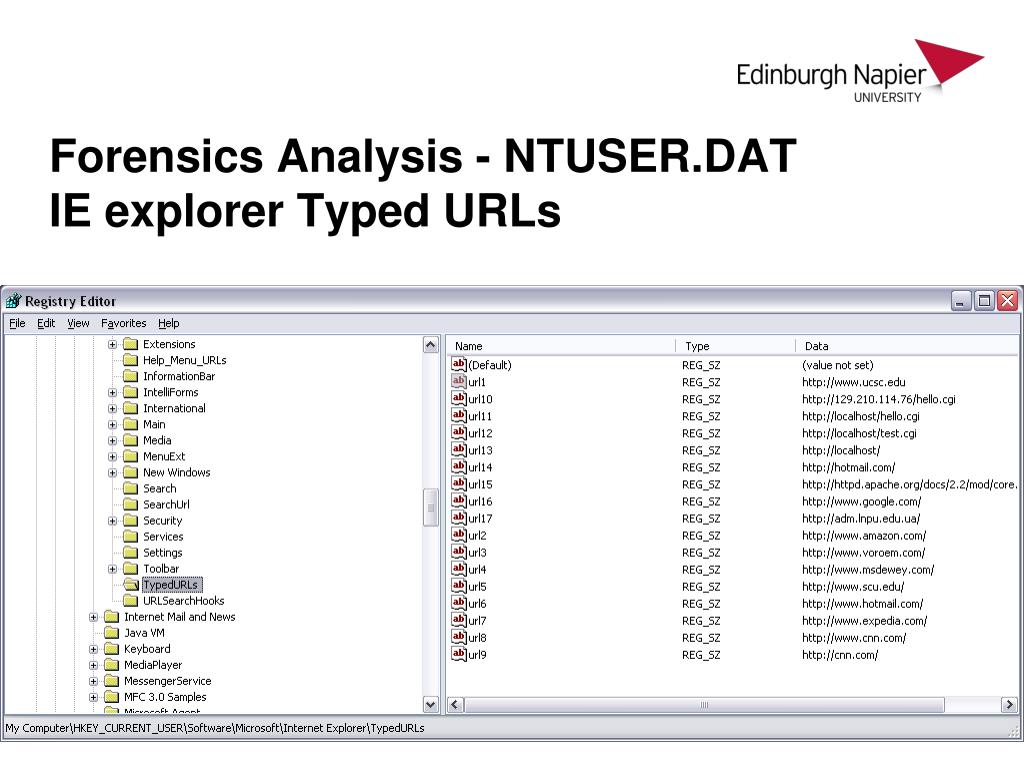
Task: Select the url7 value name
Action: [x=477, y=620]
